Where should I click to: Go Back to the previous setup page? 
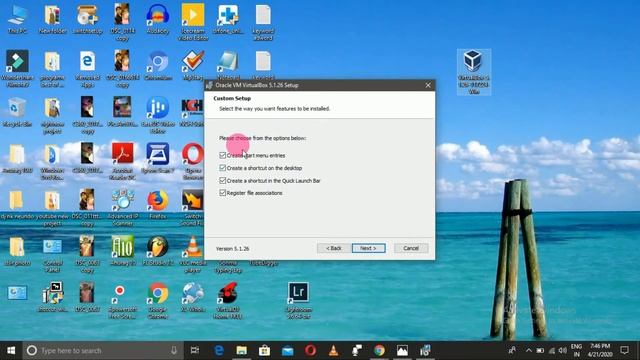(x=333, y=248)
